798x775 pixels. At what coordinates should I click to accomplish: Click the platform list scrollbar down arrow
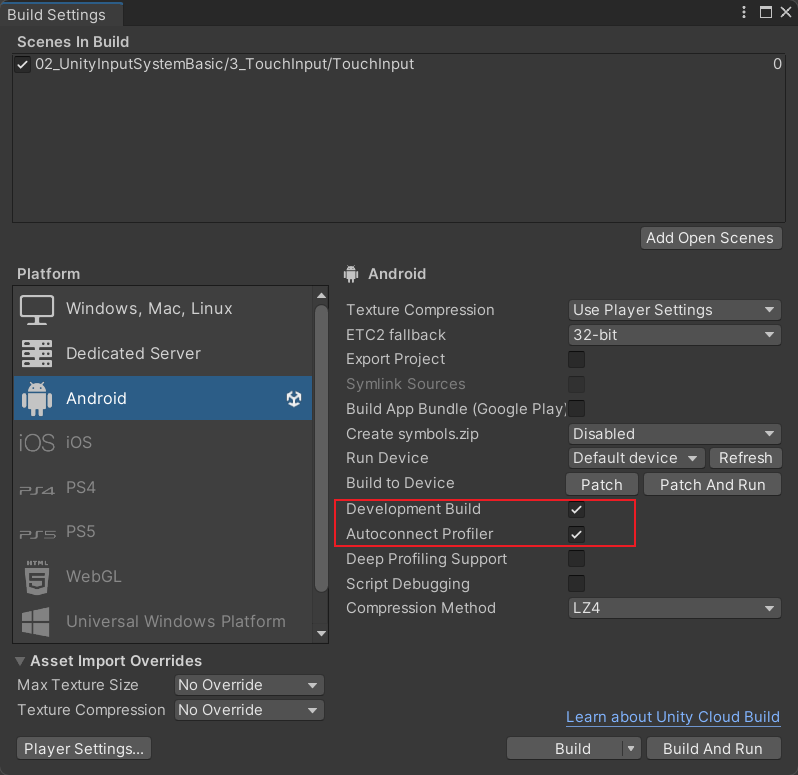(321, 633)
